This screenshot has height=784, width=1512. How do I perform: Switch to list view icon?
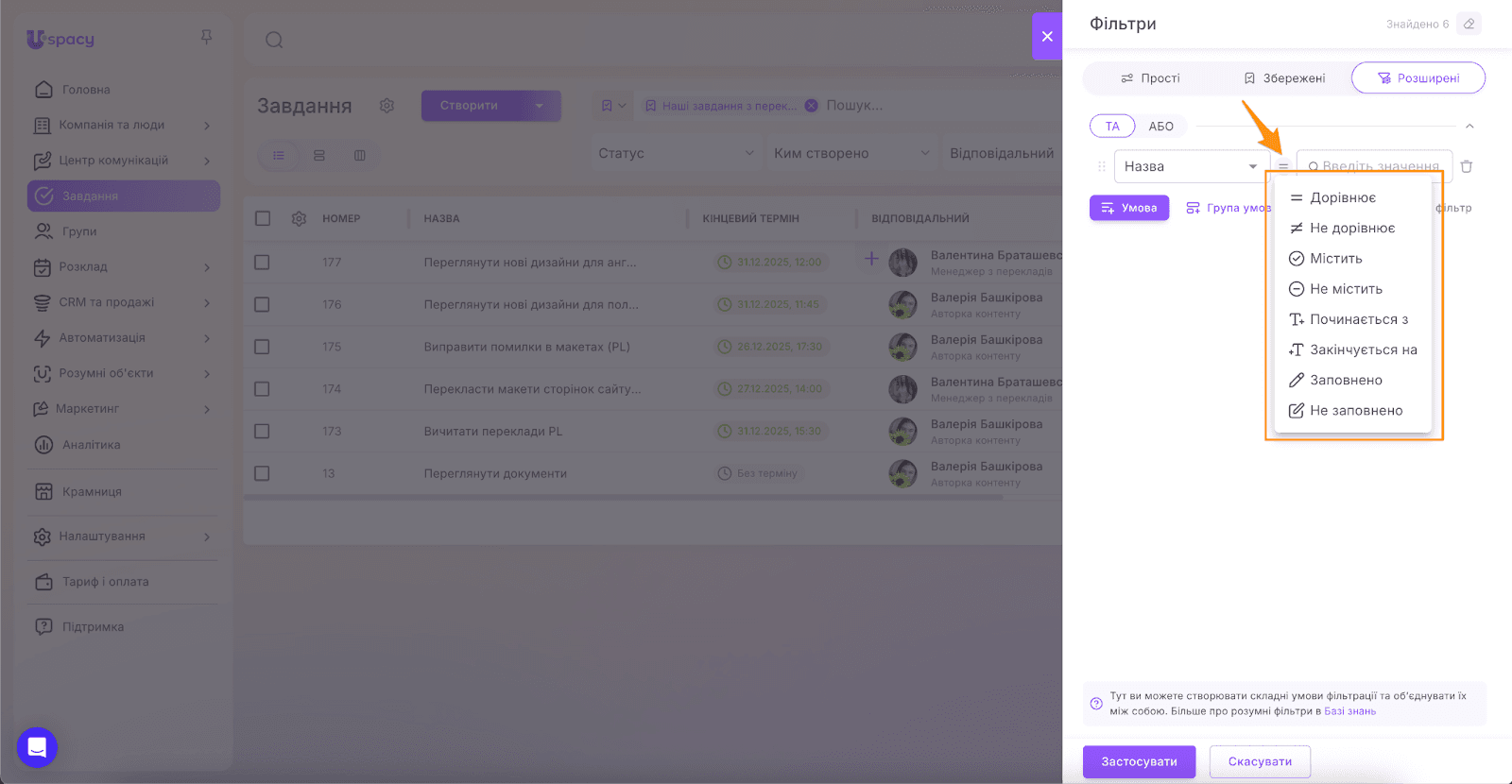[279, 155]
